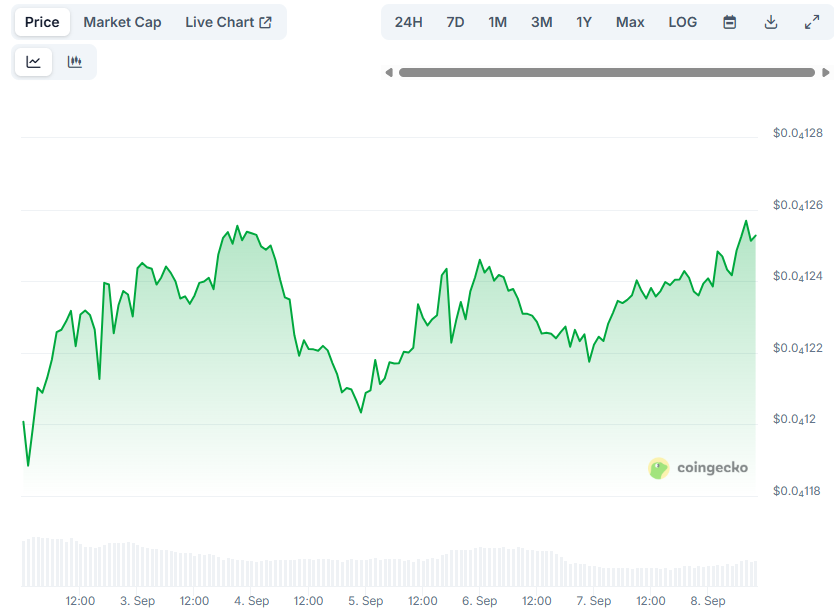Image resolution: width=834 pixels, height=615 pixels.
Task: Toggle the bar chart display mode
Action: (x=74, y=61)
